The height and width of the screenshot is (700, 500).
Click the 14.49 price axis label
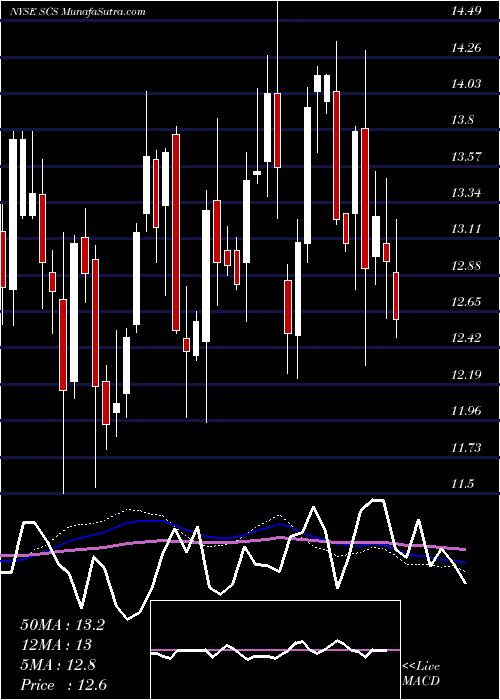[466, 11]
